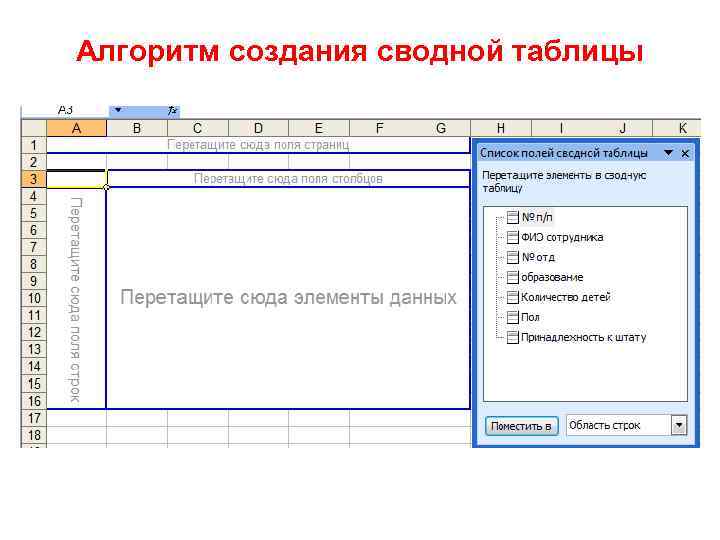Open the field list panel options arrow
The width and height of the screenshot is (720, 540).
pos(669,153)
